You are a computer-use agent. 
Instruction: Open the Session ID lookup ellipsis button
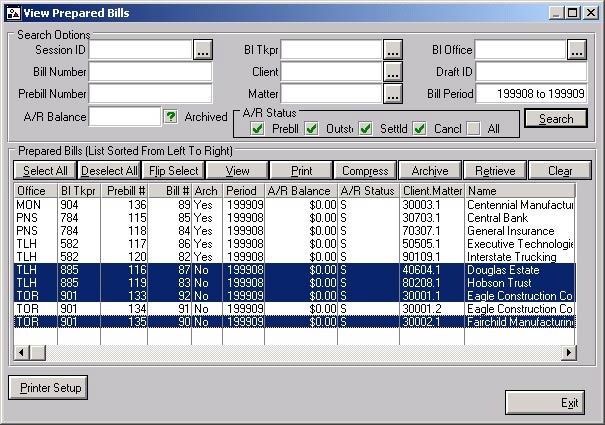(203, 50)
